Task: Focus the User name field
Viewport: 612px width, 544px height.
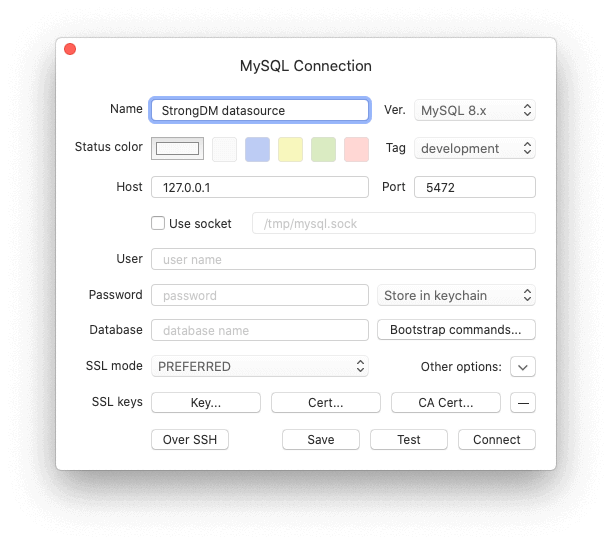Action: click(x=343, y=259)
